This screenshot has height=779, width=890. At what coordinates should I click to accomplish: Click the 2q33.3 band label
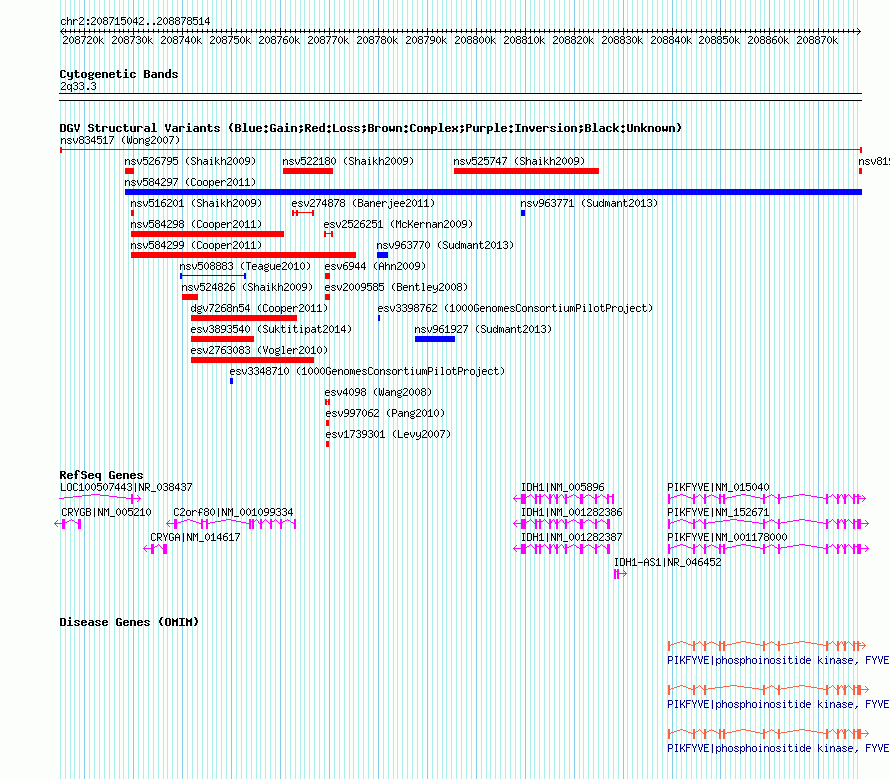78,86
